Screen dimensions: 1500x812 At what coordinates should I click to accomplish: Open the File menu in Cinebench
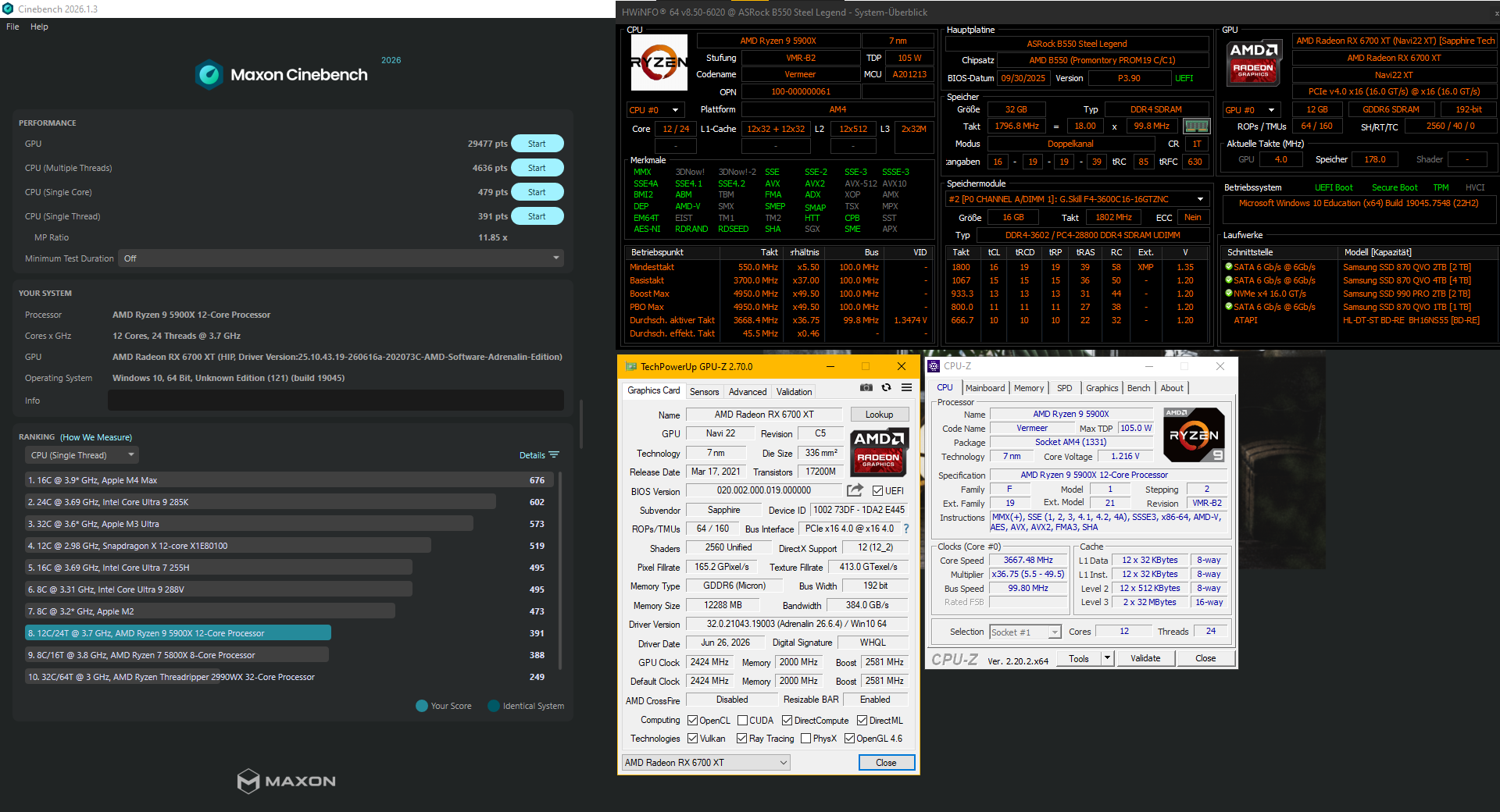point(12,27)
